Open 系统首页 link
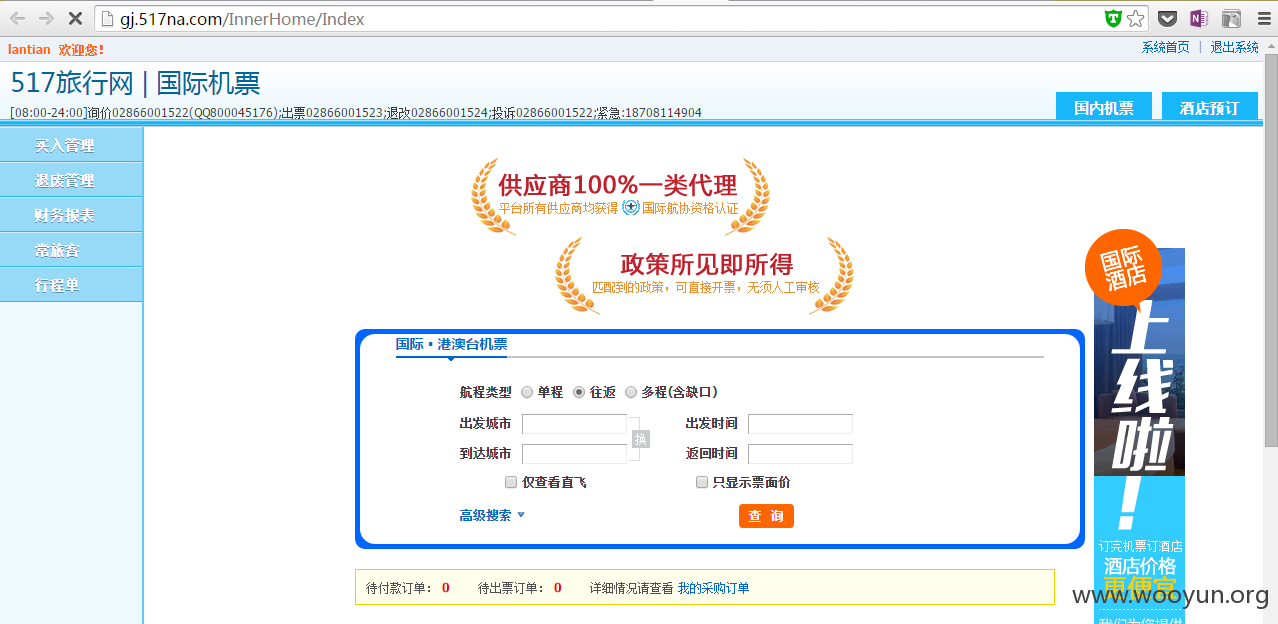The height and width of the screenshot is (624, 1278). (1166, 47)
